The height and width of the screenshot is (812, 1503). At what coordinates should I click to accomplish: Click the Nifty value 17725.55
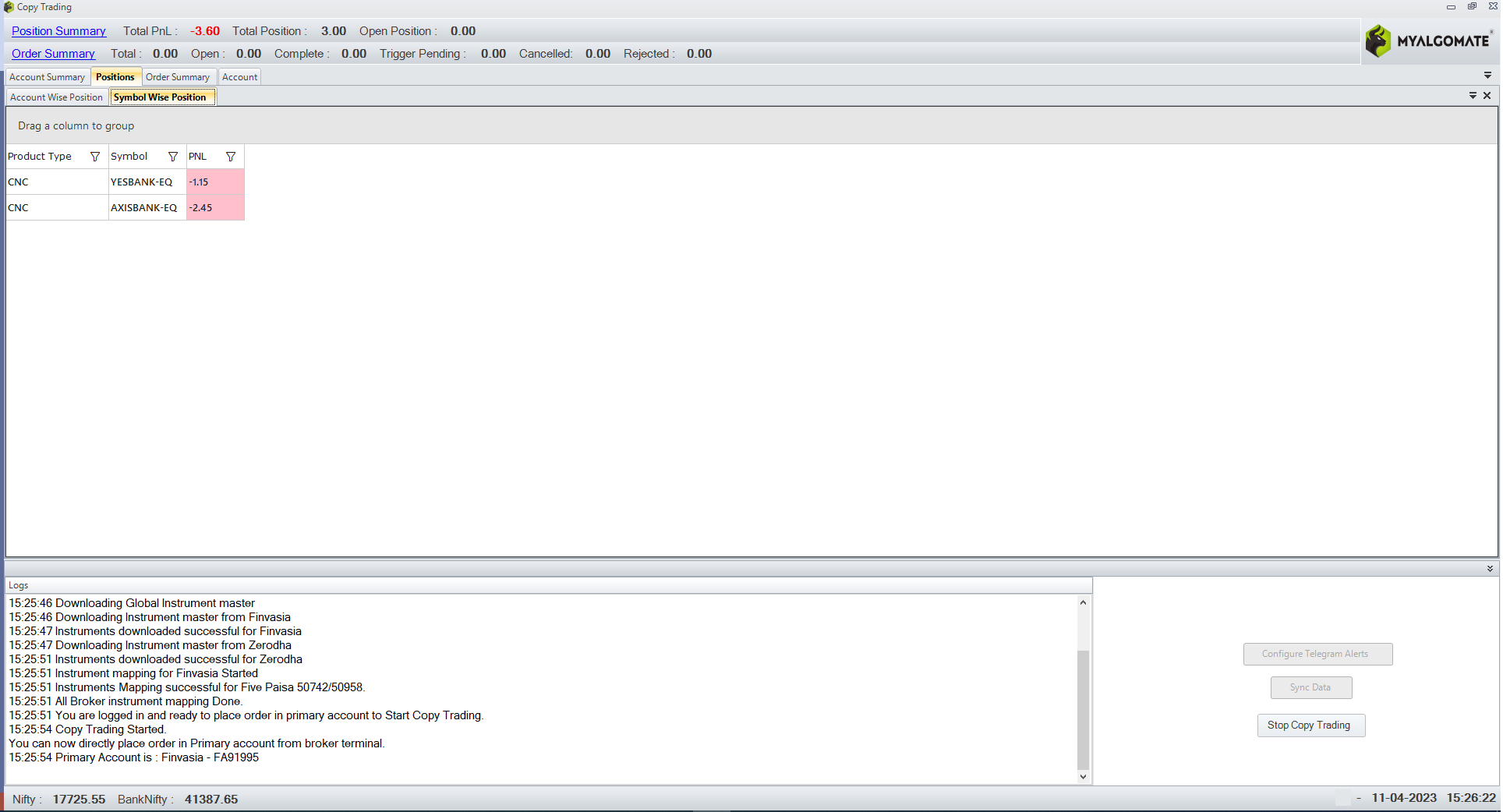coord(79,800)
